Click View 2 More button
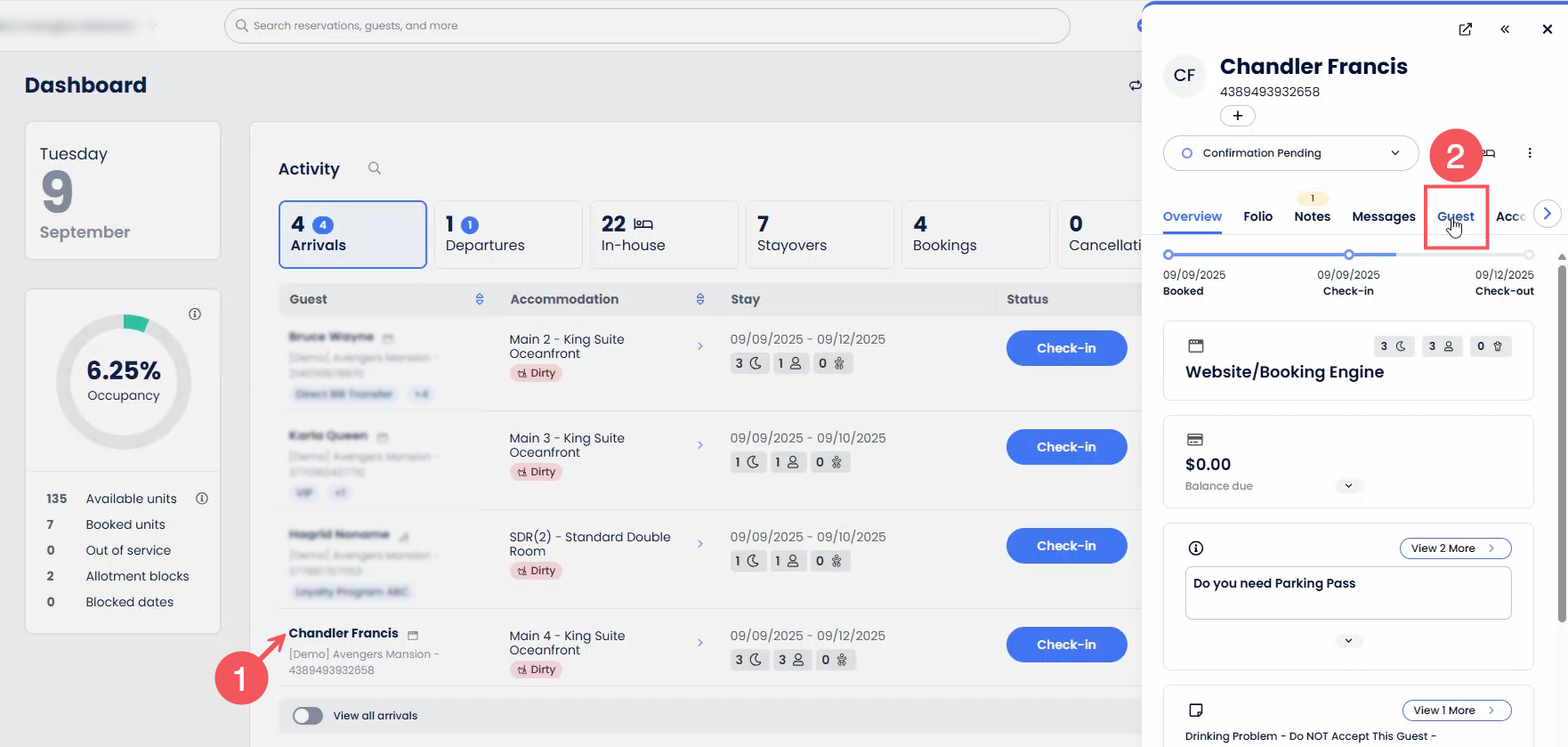1568x747 pixels. click(x=1454, y=548)
